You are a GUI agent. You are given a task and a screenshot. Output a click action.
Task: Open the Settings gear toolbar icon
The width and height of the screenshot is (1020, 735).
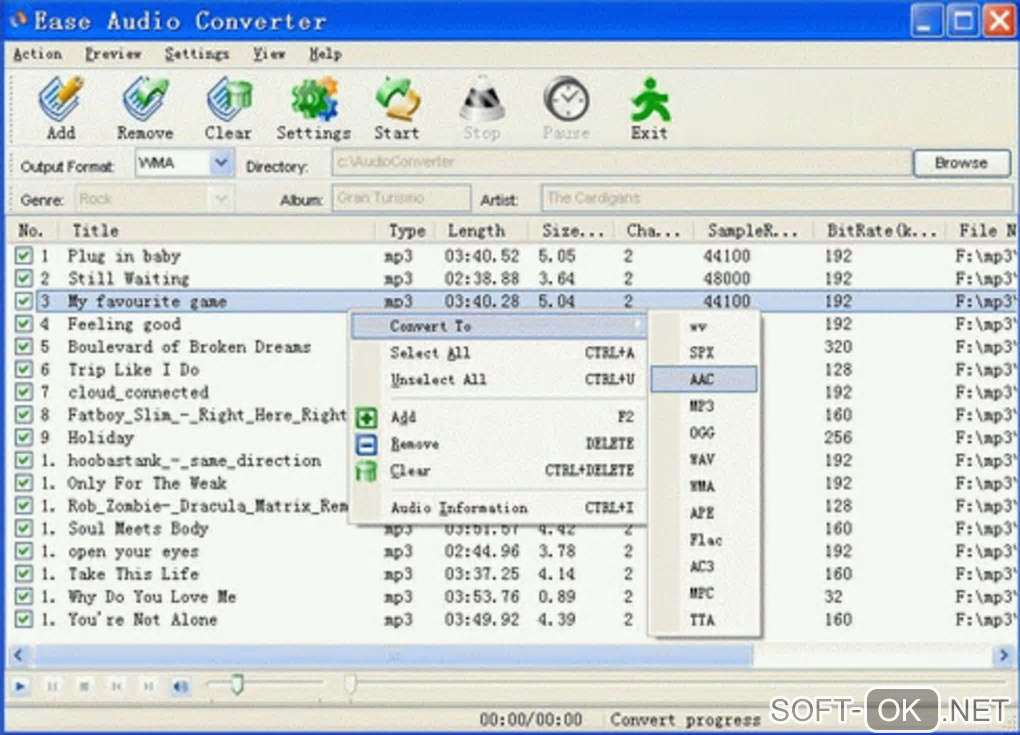(x=314, y=100)
